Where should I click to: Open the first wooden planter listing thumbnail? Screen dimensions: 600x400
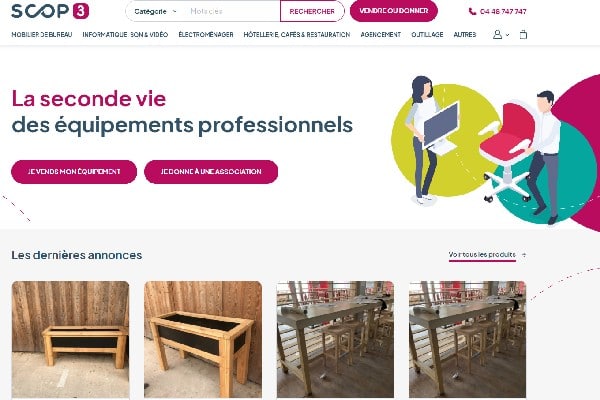[x=70, y=340]
